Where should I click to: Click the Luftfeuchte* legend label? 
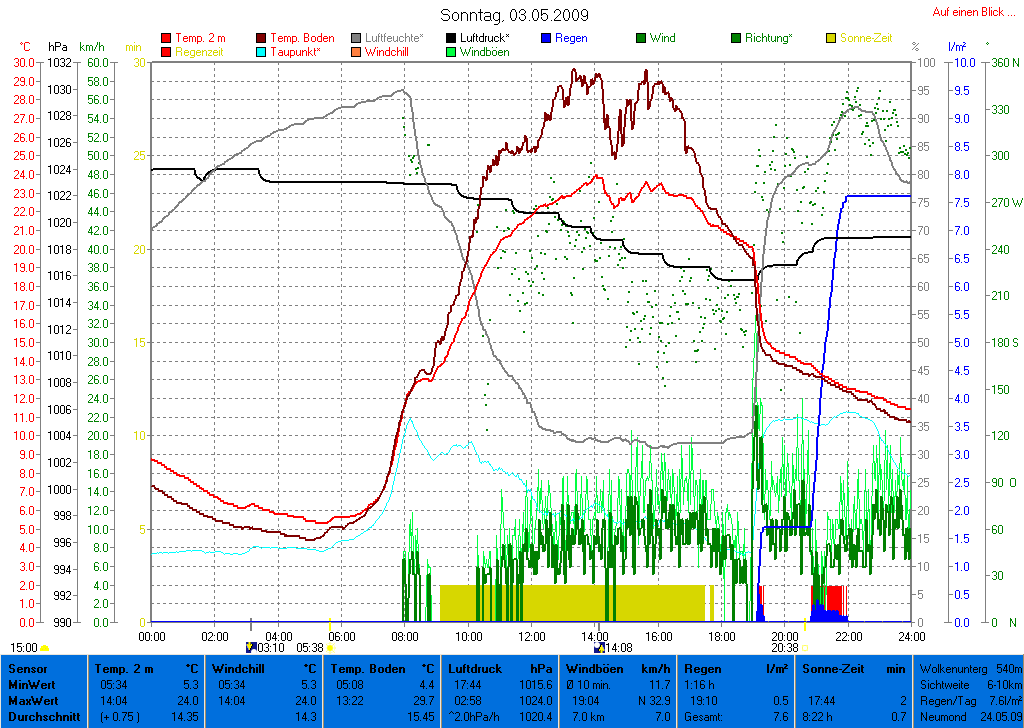(394, 38)
